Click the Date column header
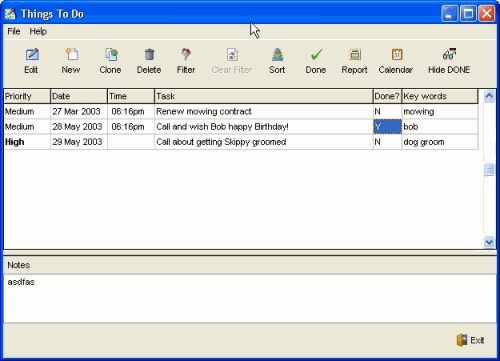 click(x=79, y=96)
